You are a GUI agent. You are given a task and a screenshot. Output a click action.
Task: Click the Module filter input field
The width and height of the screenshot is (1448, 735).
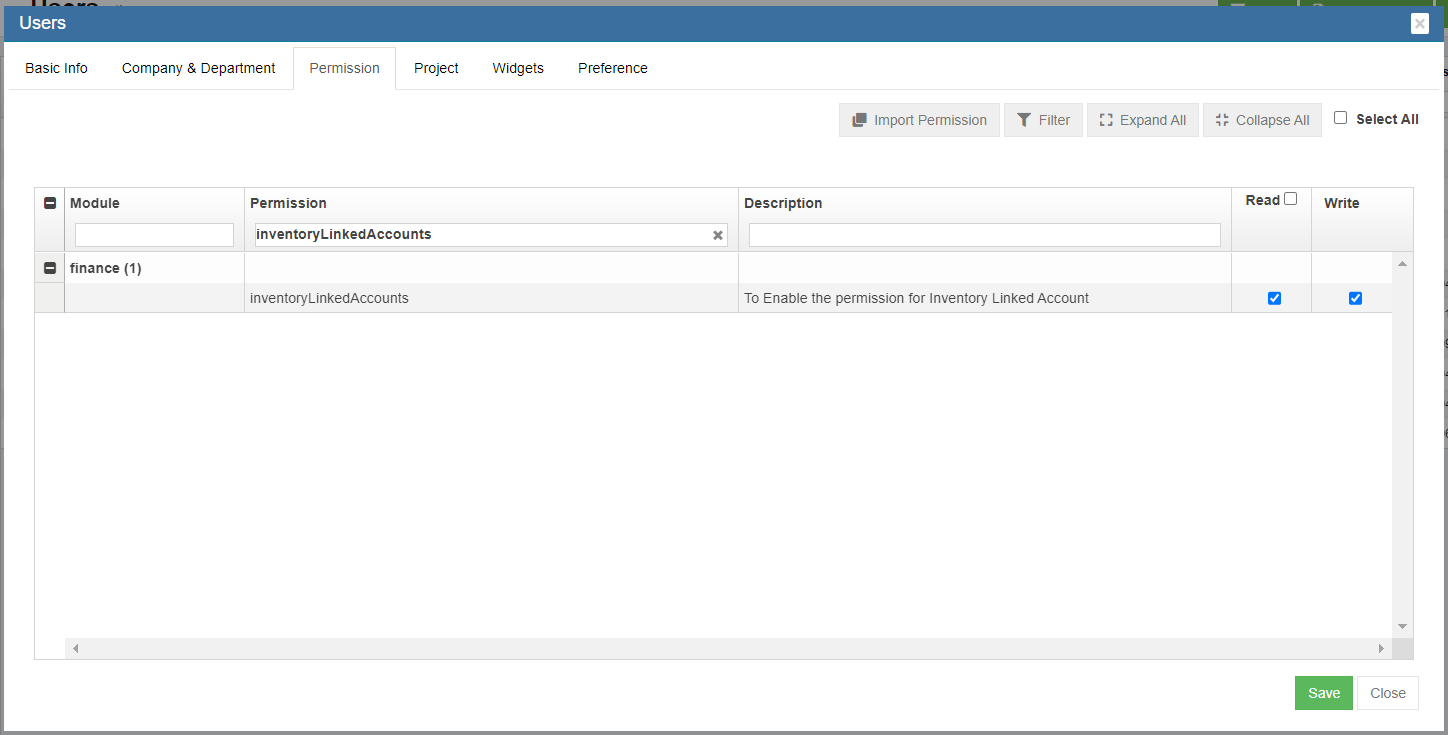point(154,235)
